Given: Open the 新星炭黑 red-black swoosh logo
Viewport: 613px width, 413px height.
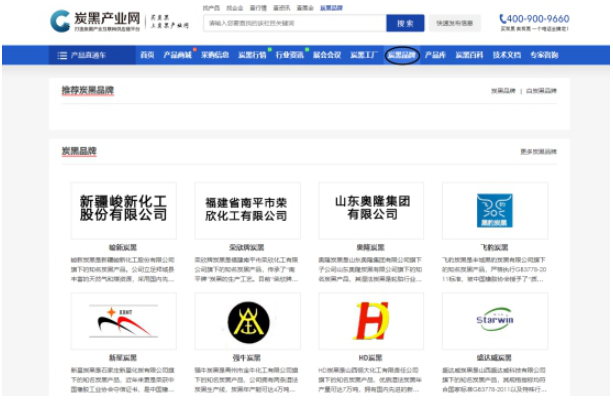Looking at the screenshot, I should pyautogui.click(x=124, y=321).
